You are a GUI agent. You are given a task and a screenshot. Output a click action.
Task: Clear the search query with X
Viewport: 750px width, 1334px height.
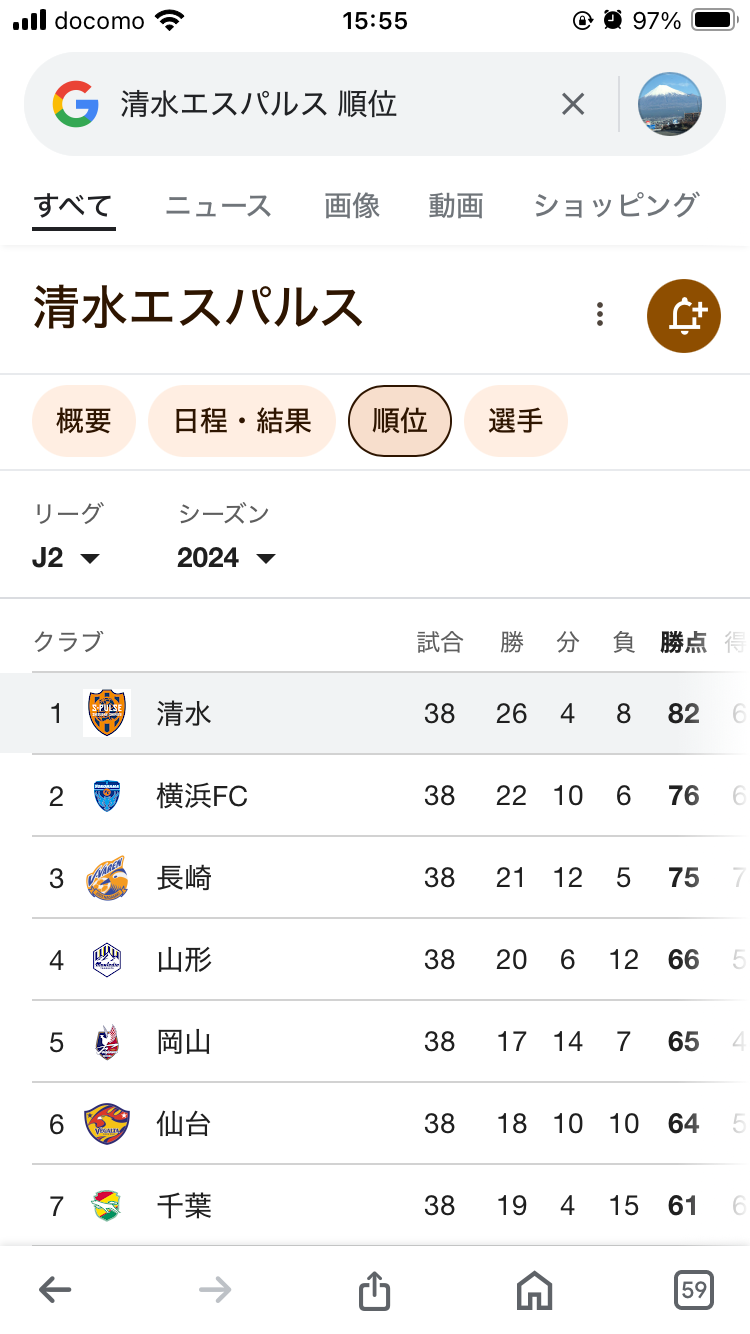[x=573, y=104]
